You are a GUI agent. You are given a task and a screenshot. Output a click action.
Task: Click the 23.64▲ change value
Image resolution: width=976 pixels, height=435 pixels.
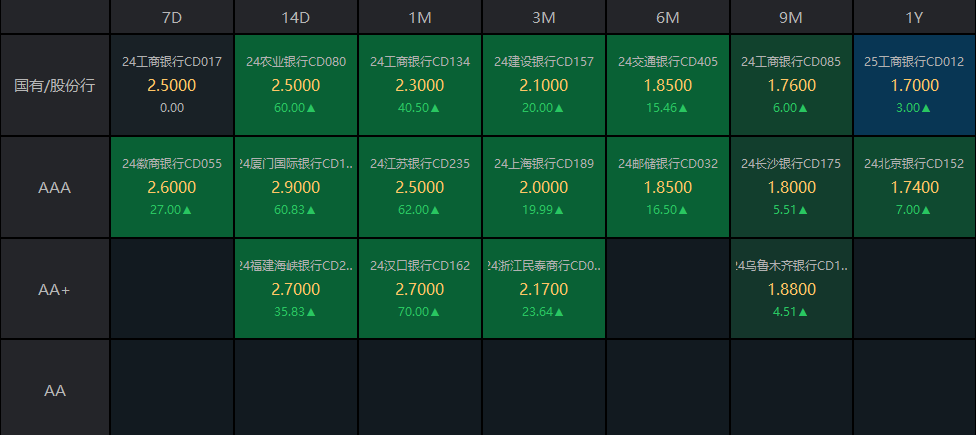coord(543,312)
